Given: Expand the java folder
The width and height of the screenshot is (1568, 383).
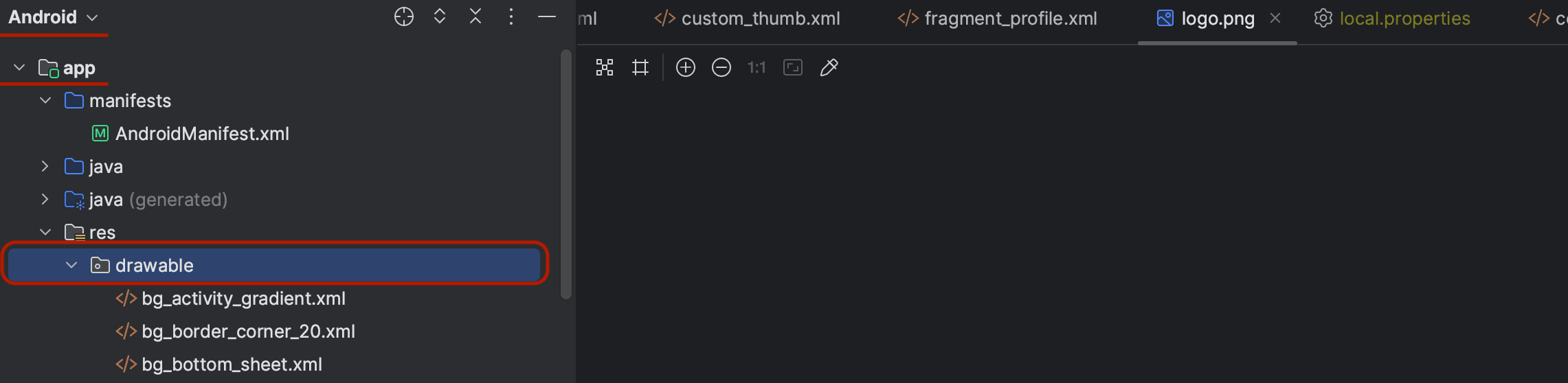Looking at the screenshot, I should [45, 166].
